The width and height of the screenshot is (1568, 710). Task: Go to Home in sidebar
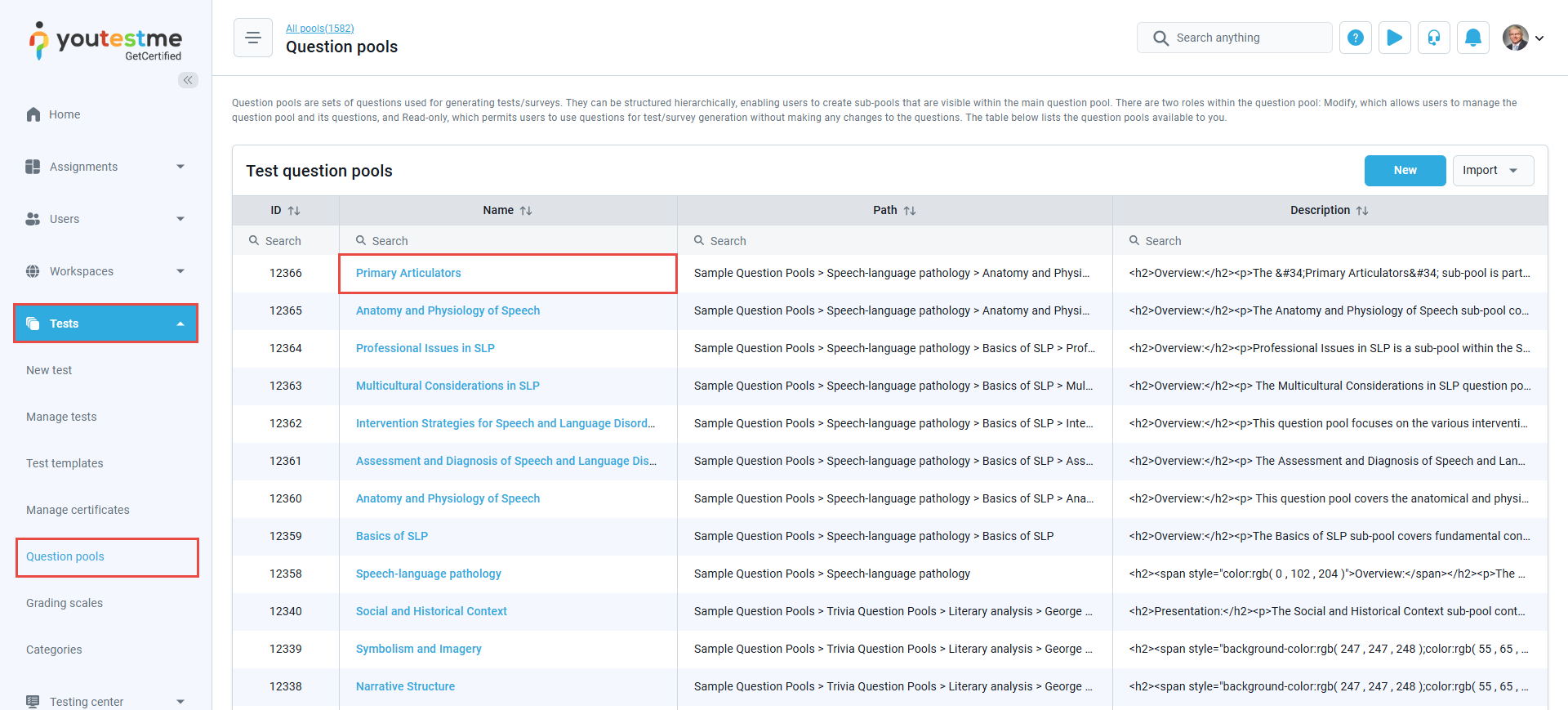click(x=65, y=114)
